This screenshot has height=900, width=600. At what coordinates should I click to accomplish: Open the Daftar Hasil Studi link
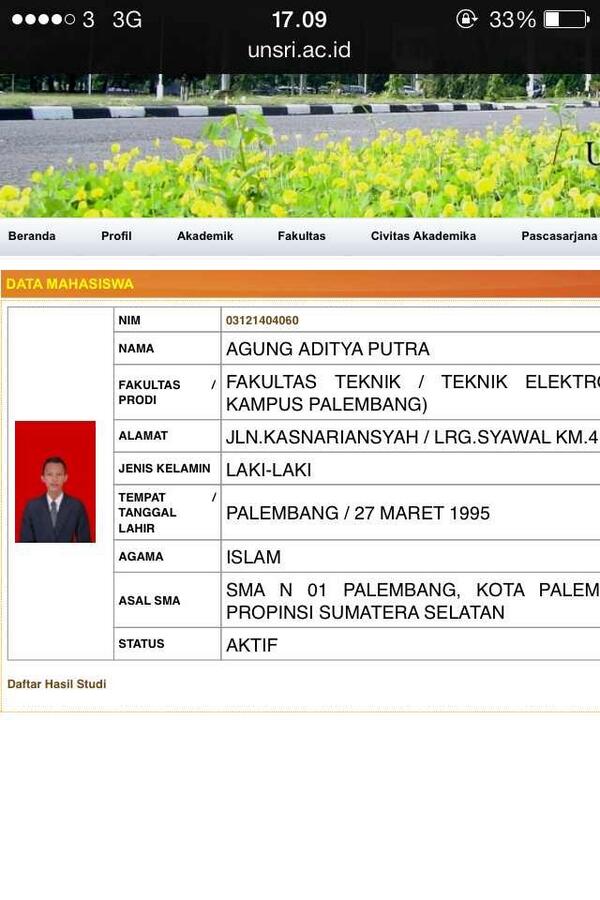(x=56, y=684)
